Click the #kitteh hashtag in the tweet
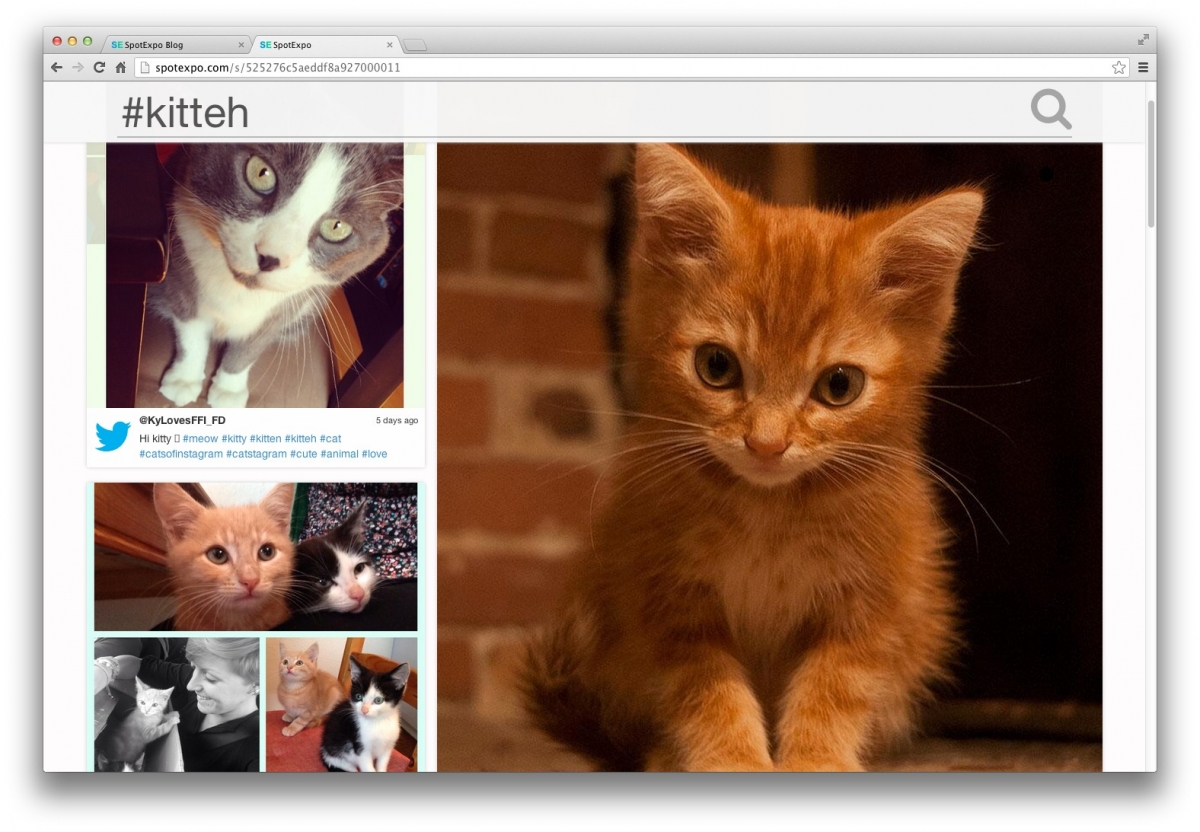 coord(300,438)
